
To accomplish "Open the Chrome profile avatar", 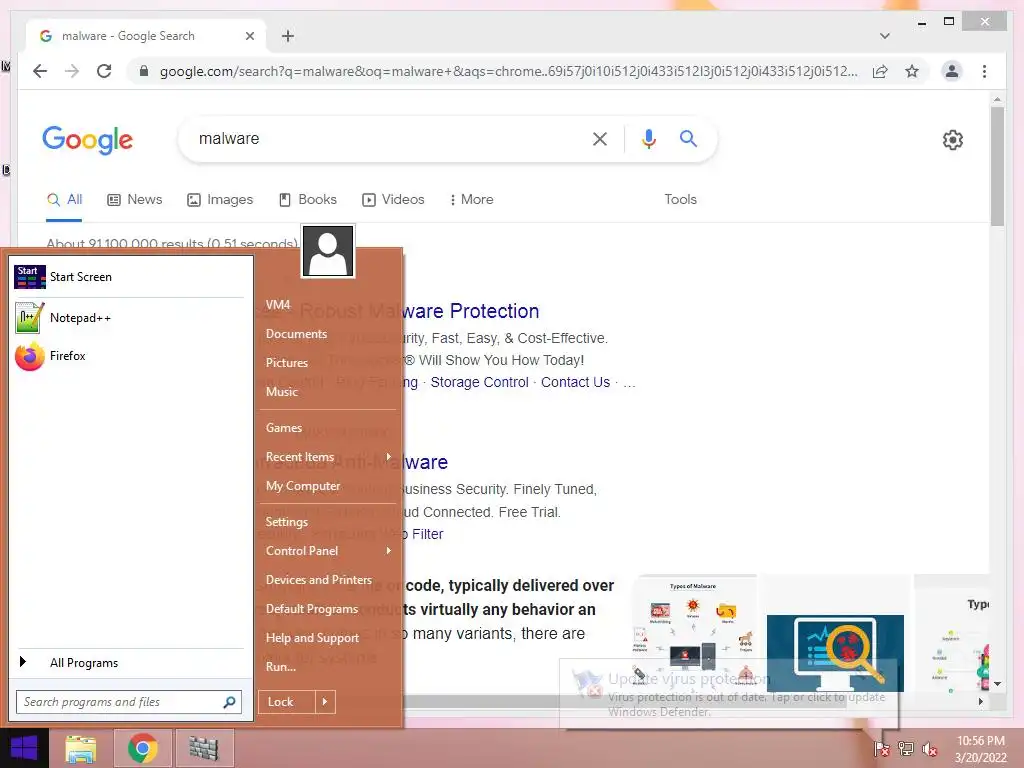I will tap(952, 71).
